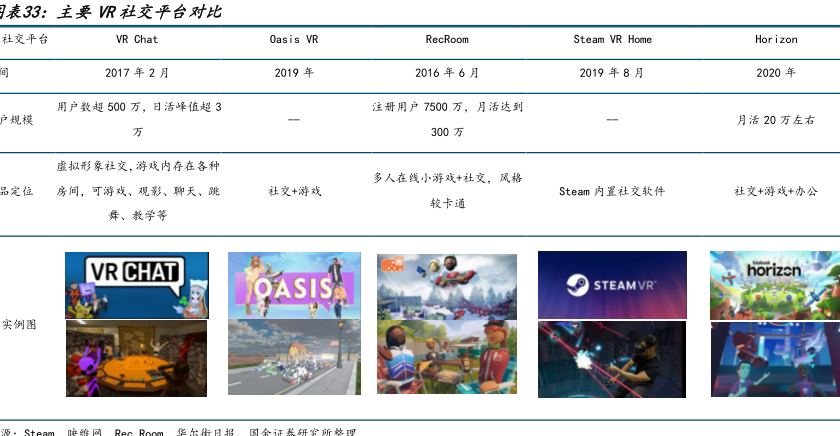Click the table title 主要 VR 社交平台对比
The image size is (840, 436).
pos(139,12)
